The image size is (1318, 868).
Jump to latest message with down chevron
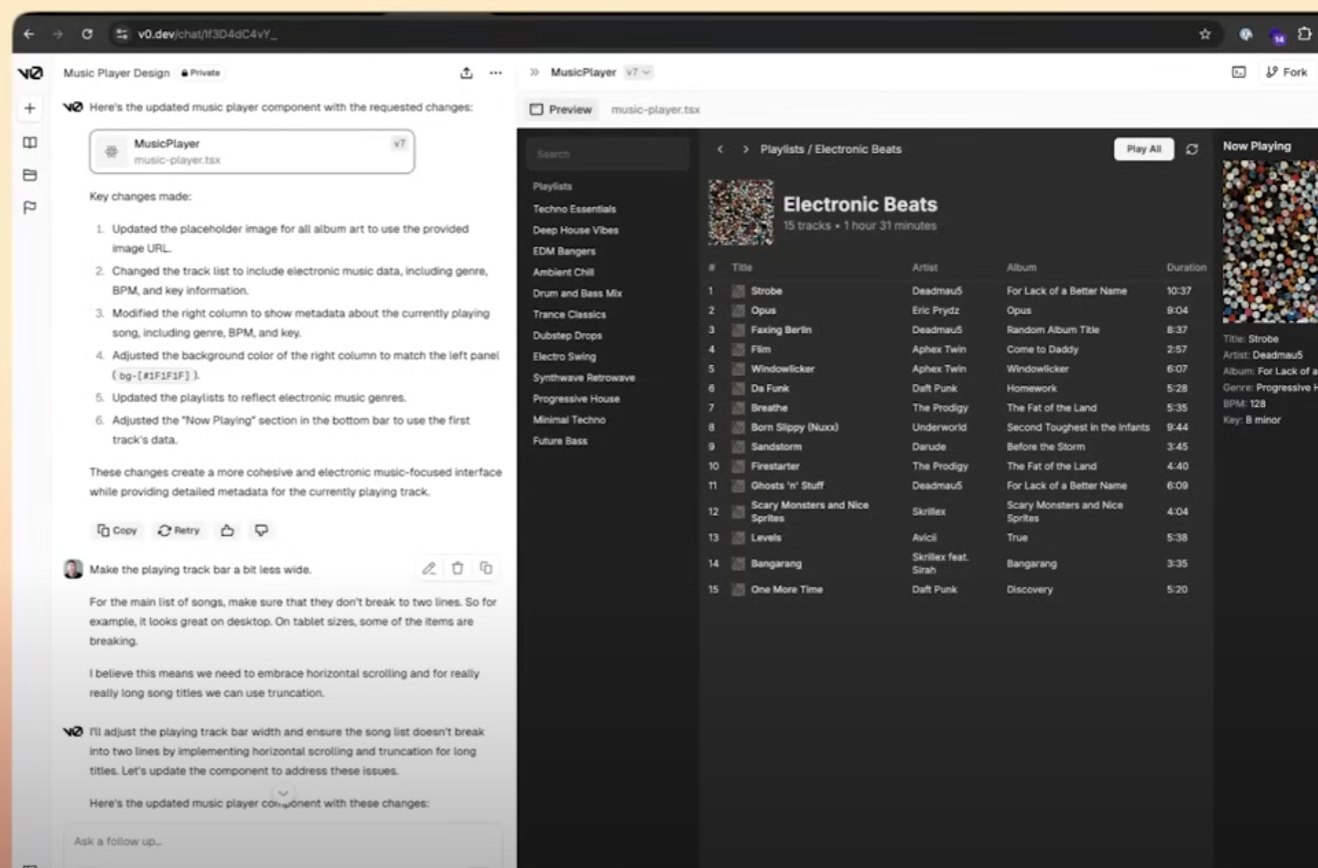point(284,794)
